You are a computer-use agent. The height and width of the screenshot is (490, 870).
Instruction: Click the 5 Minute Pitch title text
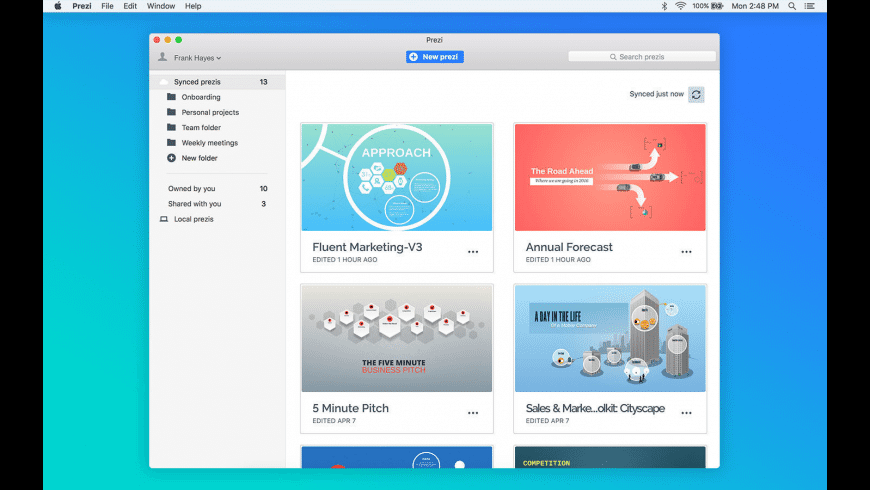(351, 408)
